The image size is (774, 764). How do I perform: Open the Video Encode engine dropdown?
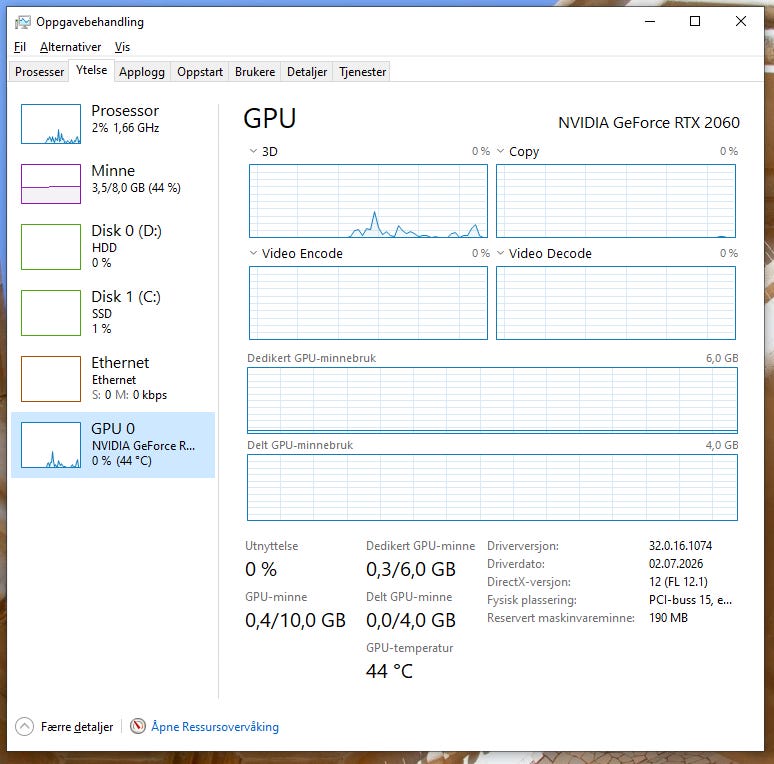click(x=296, y=253)
